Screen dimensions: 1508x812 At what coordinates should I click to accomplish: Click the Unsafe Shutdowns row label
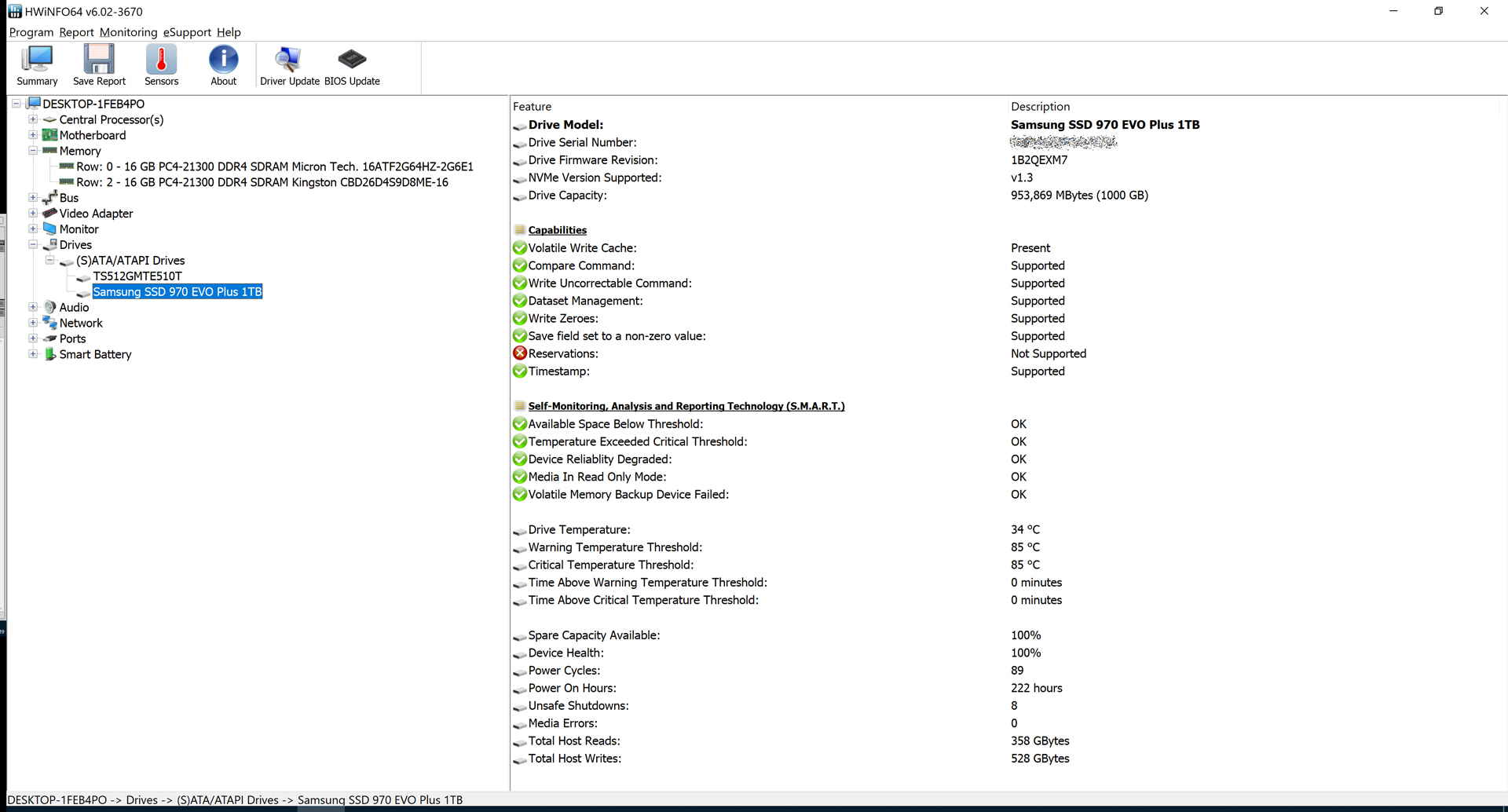578,705
